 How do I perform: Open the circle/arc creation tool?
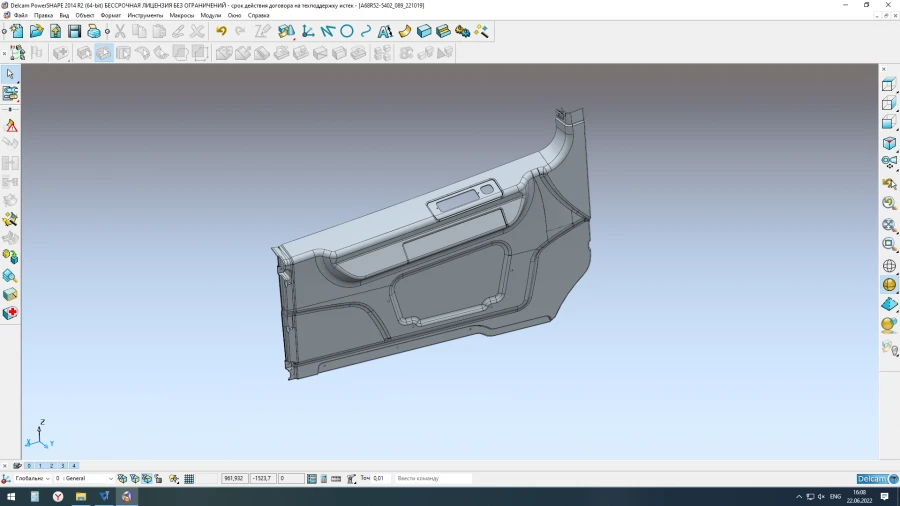click(x=347, y=31)
